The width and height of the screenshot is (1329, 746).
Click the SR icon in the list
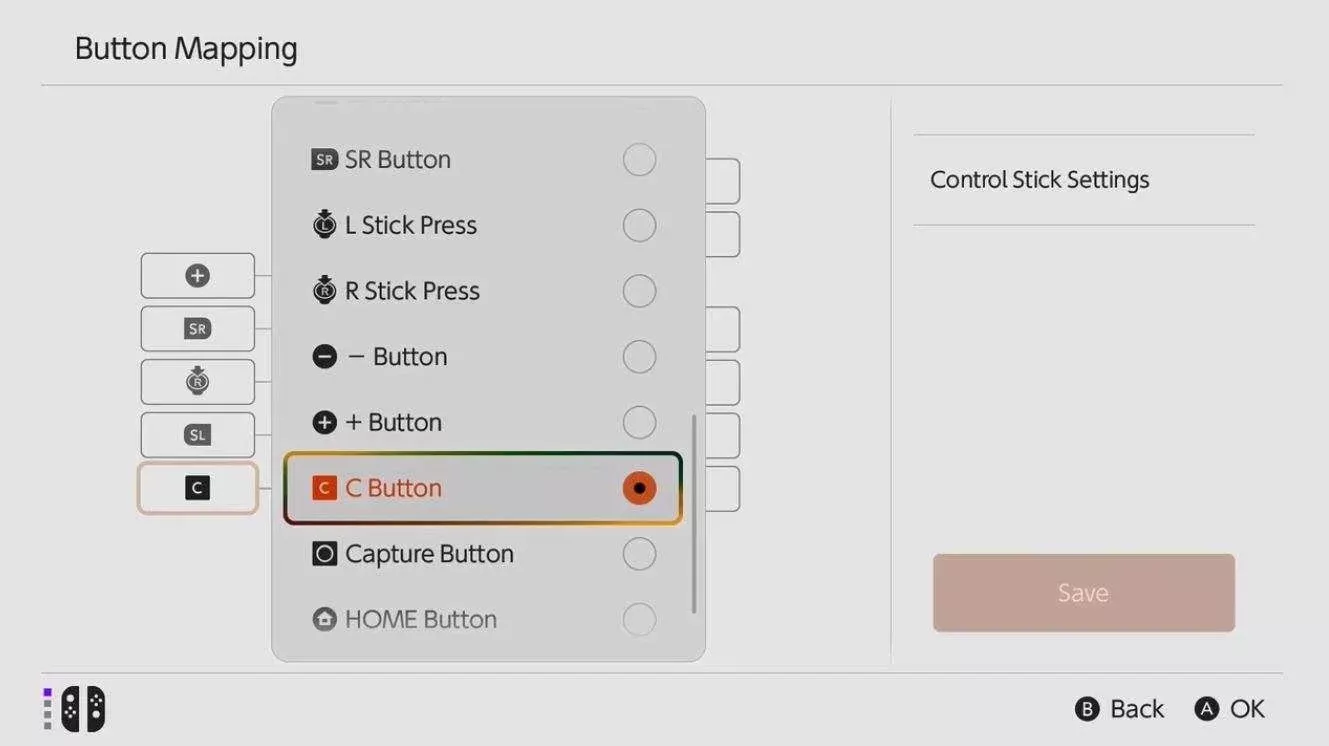tap(324, 160)
